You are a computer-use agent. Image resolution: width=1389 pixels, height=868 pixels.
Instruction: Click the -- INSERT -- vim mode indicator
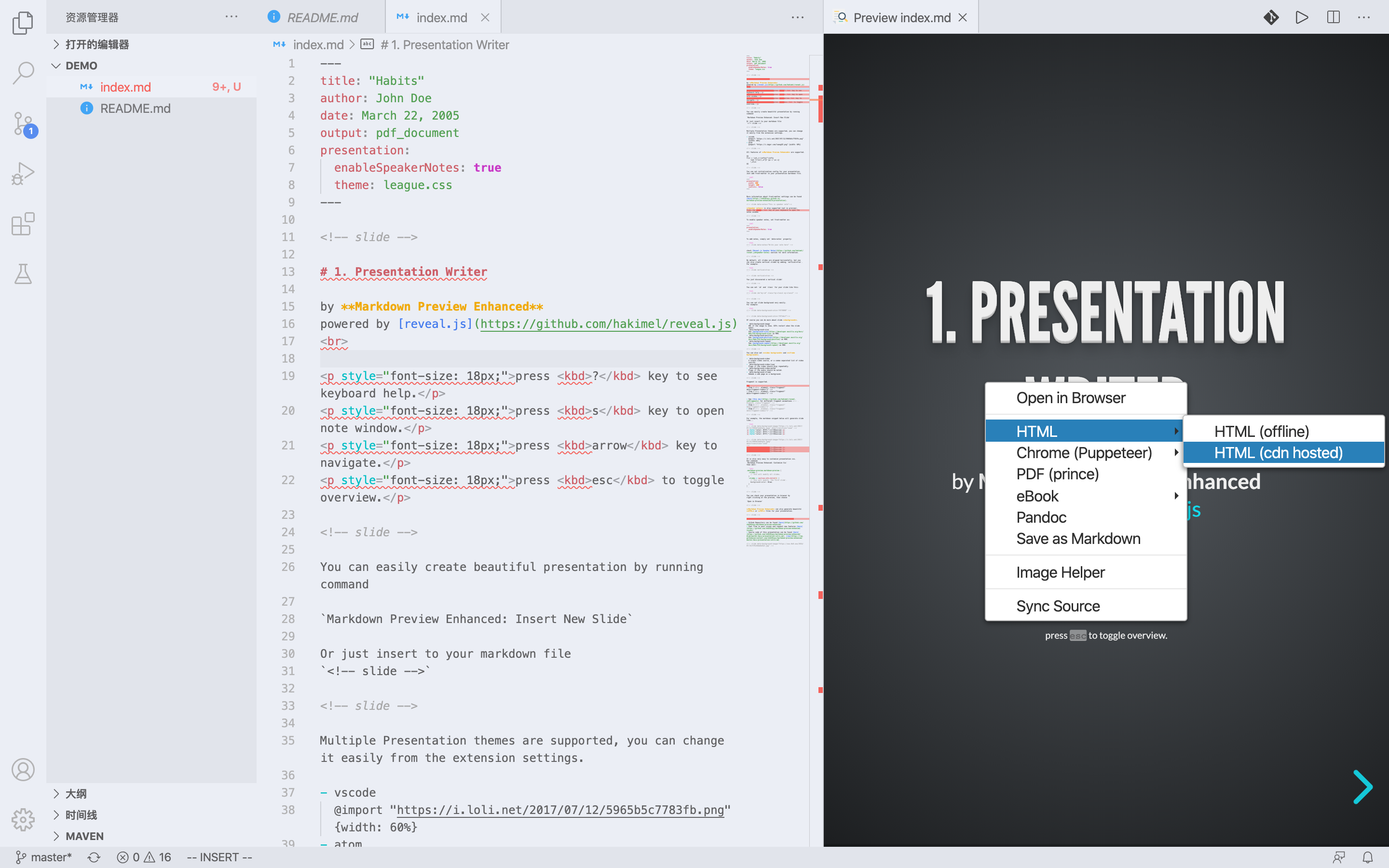point(219,857)
